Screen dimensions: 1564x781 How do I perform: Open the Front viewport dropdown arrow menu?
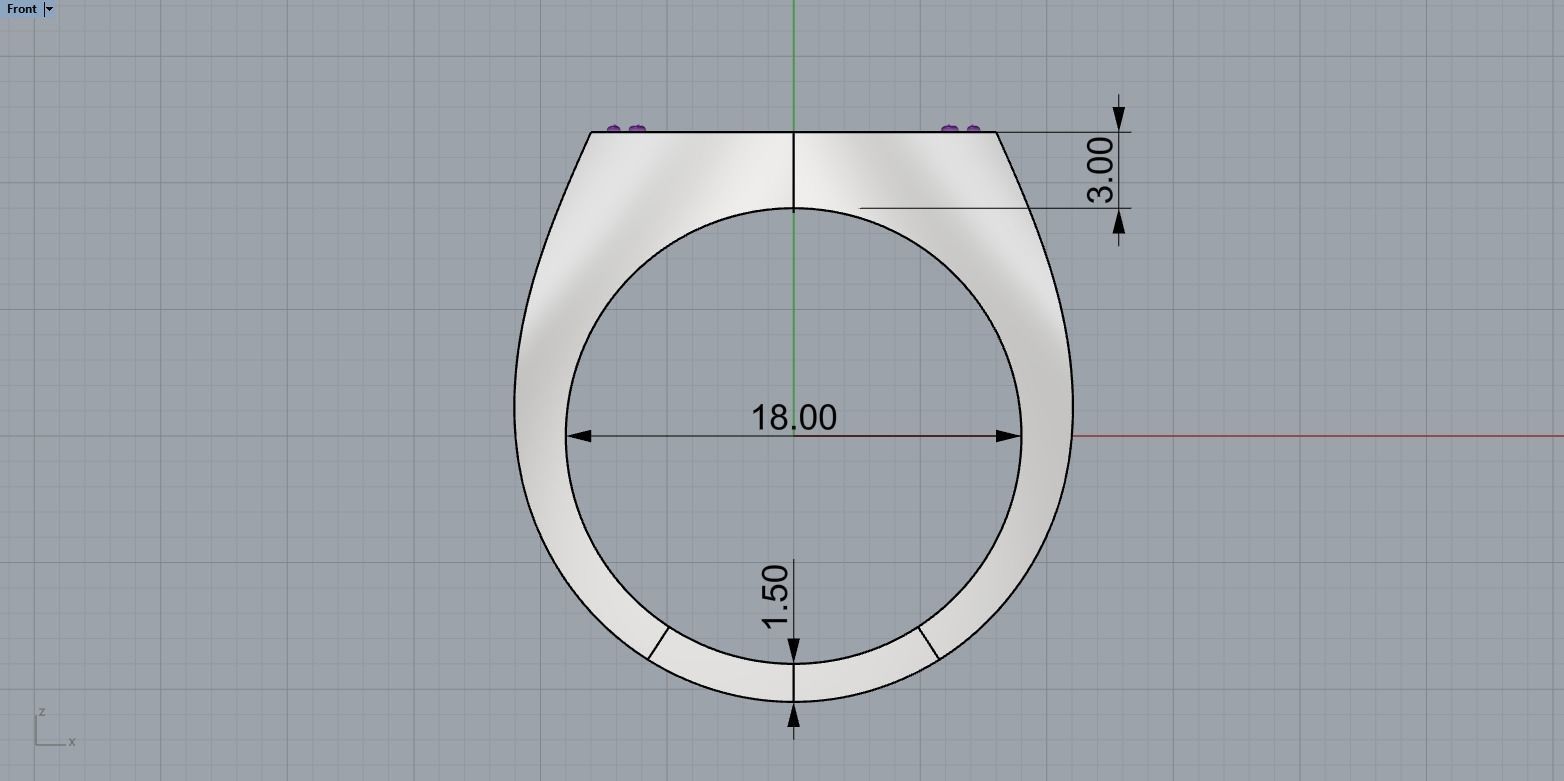pos(49,9)
